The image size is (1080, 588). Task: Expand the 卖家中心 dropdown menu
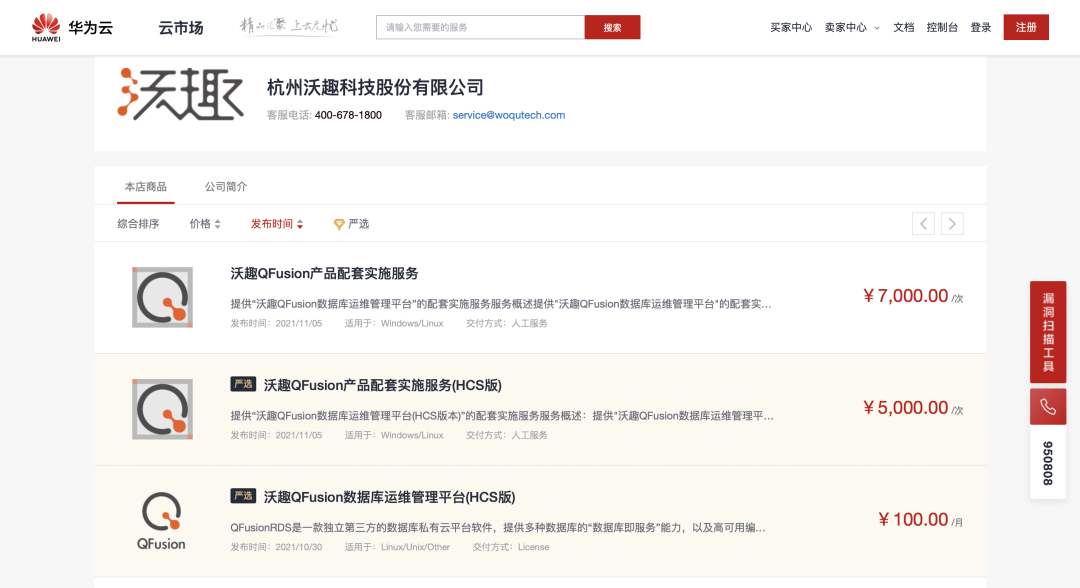click(852, 28)
